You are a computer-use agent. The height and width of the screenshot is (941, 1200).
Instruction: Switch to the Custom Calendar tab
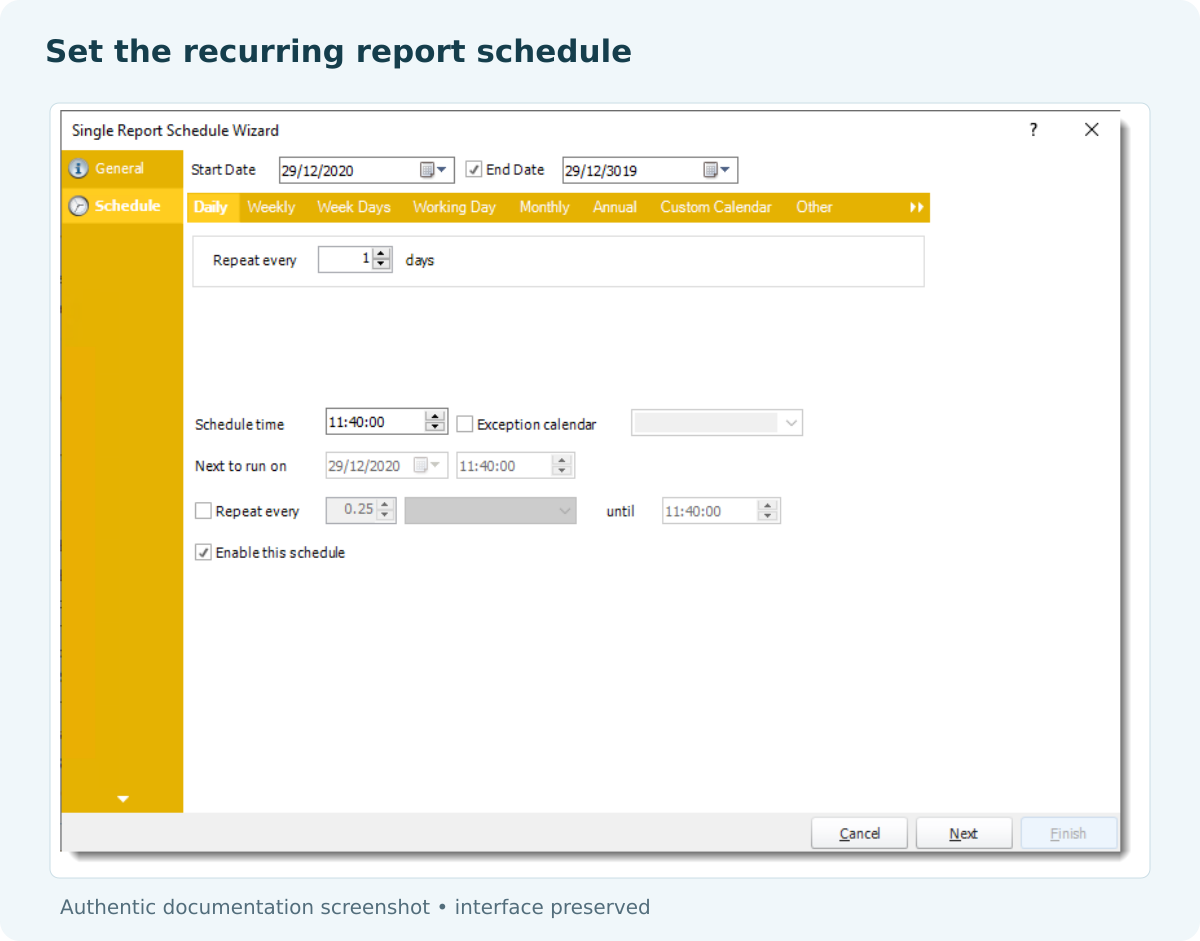tap(716, 207)
